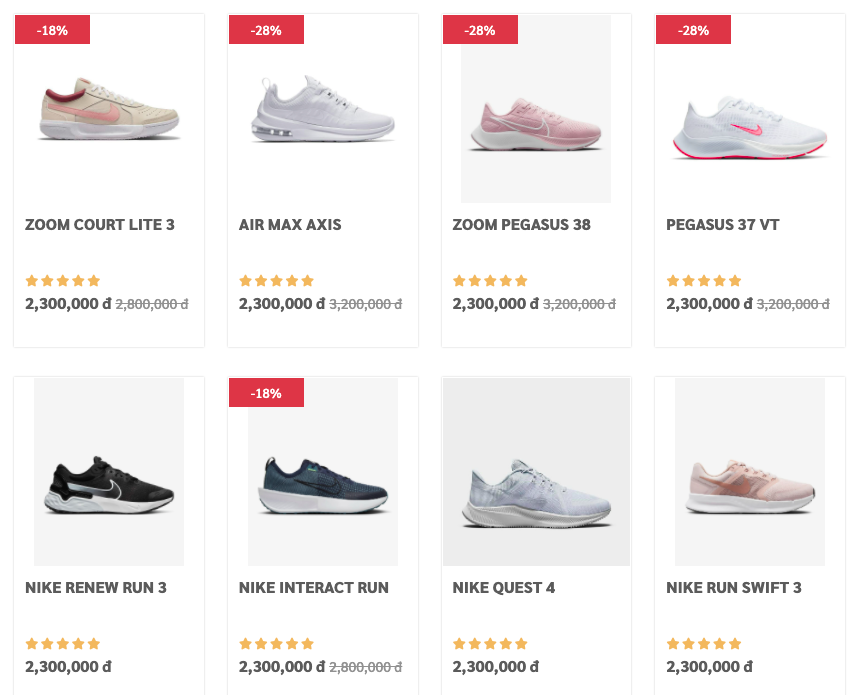Viewport: 848px width, 695px height.
Task: Click the first star rating on Zoom Pegasus 38
Action: tap(460, 281)
